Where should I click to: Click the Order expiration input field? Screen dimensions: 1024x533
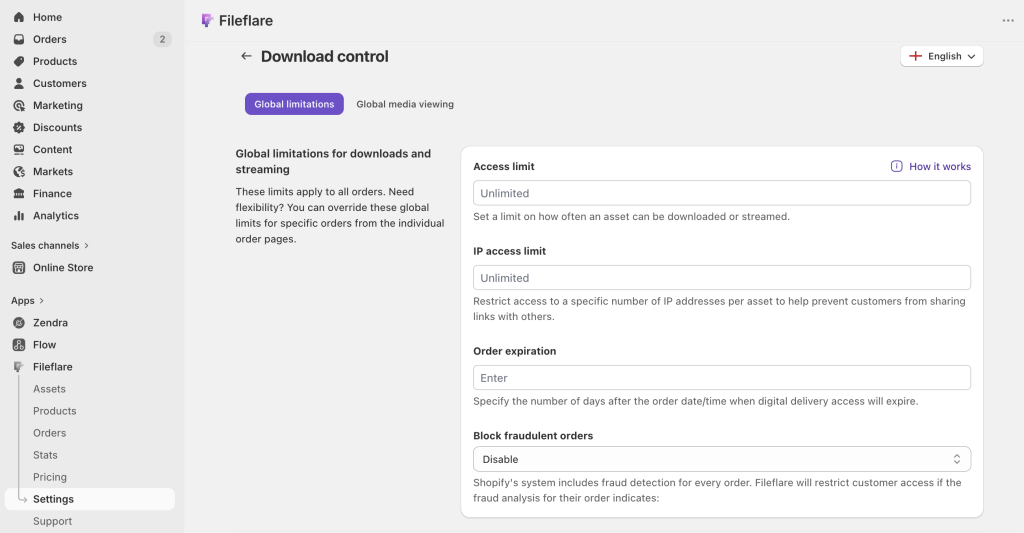point(722,378)
